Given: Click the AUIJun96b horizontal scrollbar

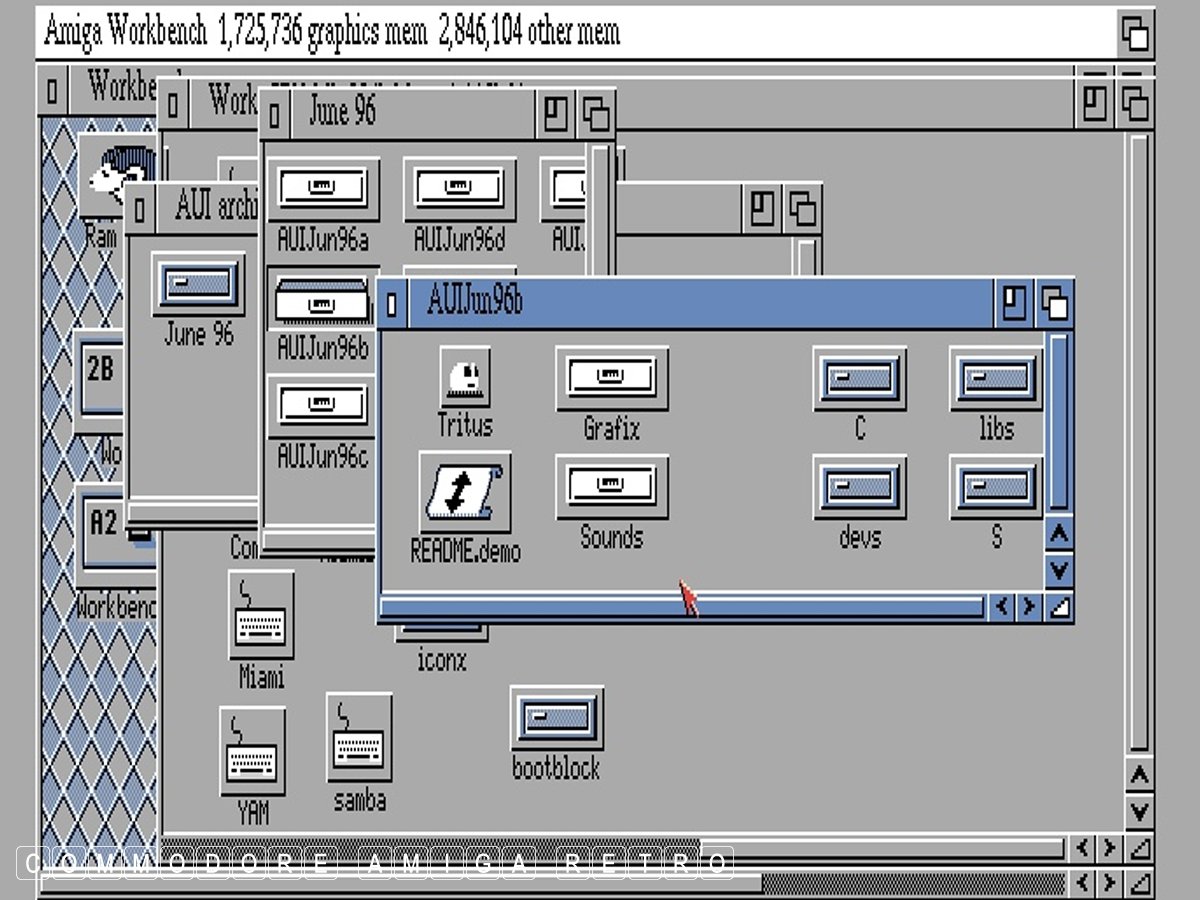Looking at the screenshot, I should point(680,607).
